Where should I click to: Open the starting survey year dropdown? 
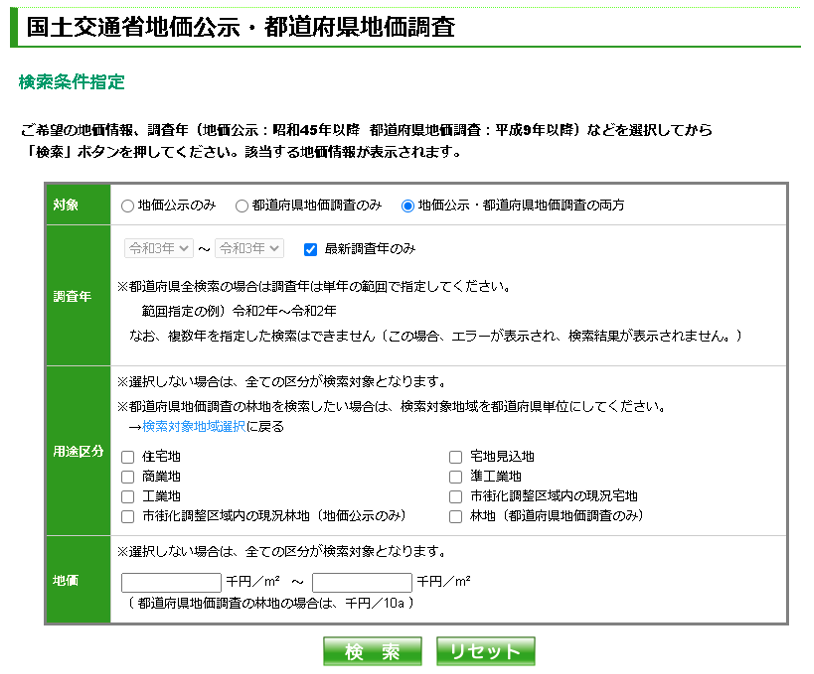(158, 250)
